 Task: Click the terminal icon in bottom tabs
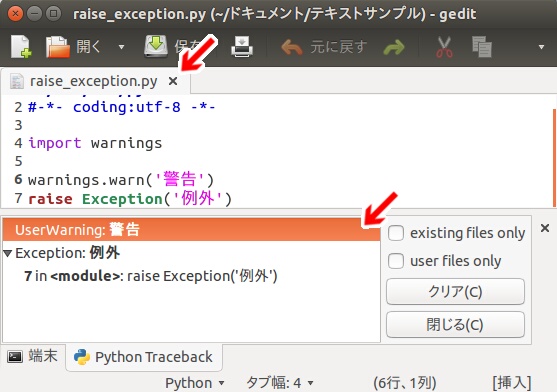click(x=15, y=356)
